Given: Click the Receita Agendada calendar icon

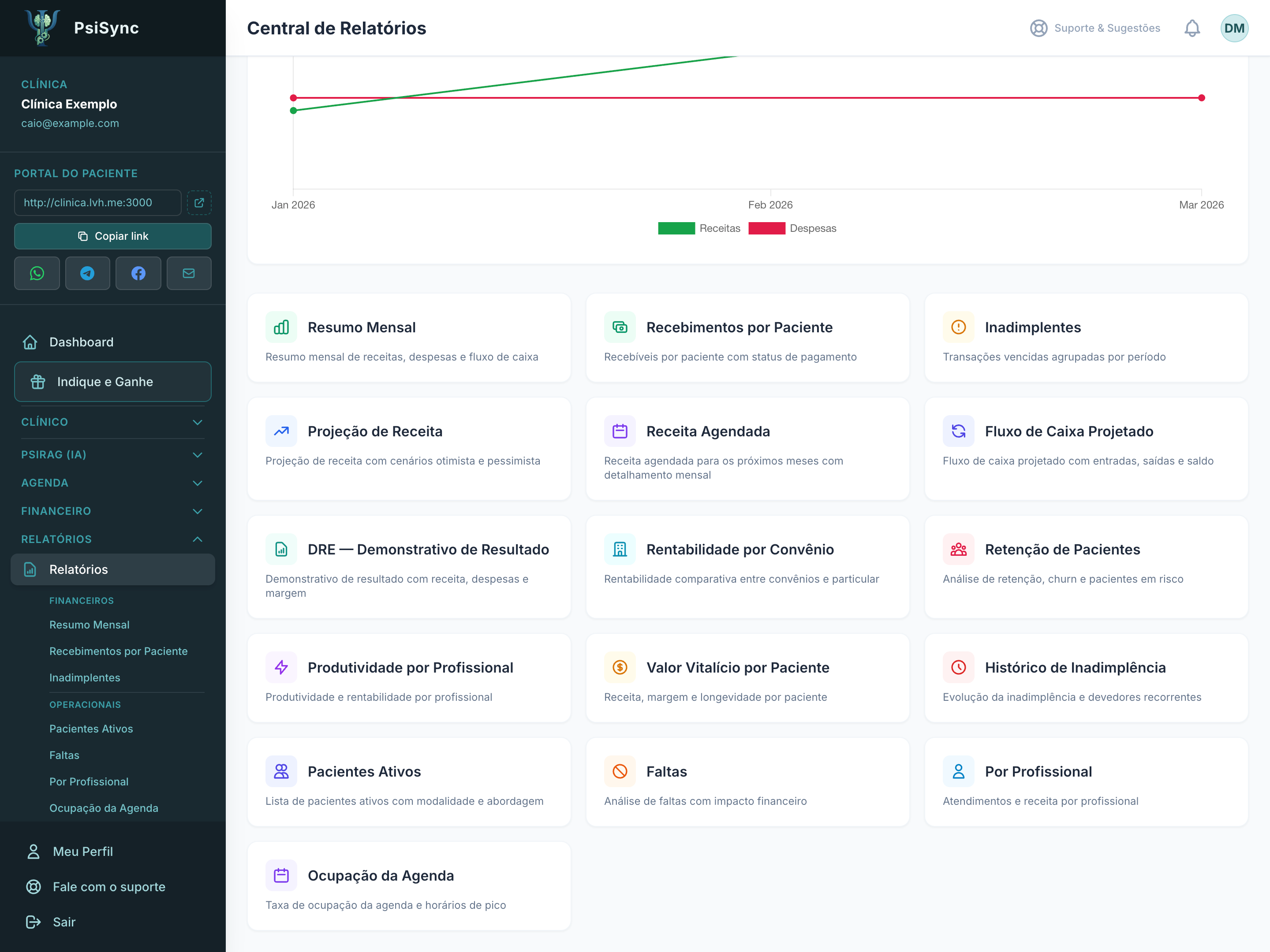Looking at the screenshot, I should coord(620,431).
